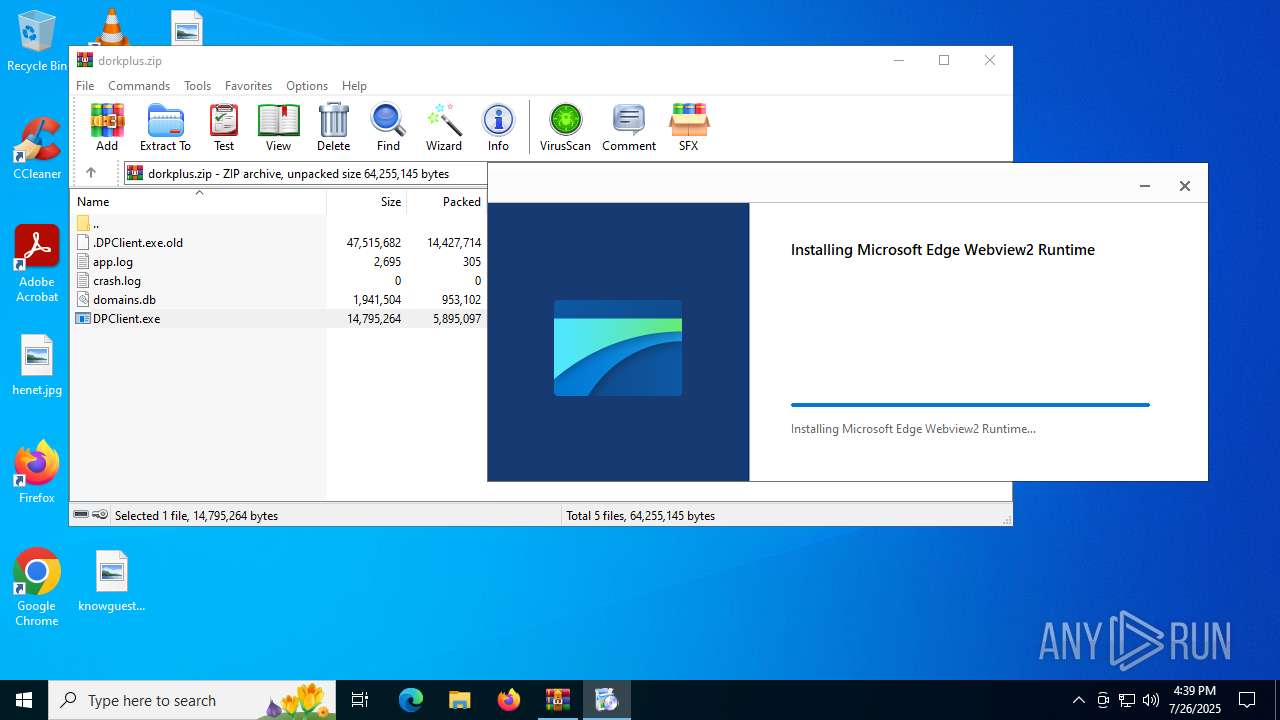Viewport: 1280px width, 720px height.
Task: Click status text 'Total 5 files, 64,255,145 bytes'
Action: click(640, 516)
